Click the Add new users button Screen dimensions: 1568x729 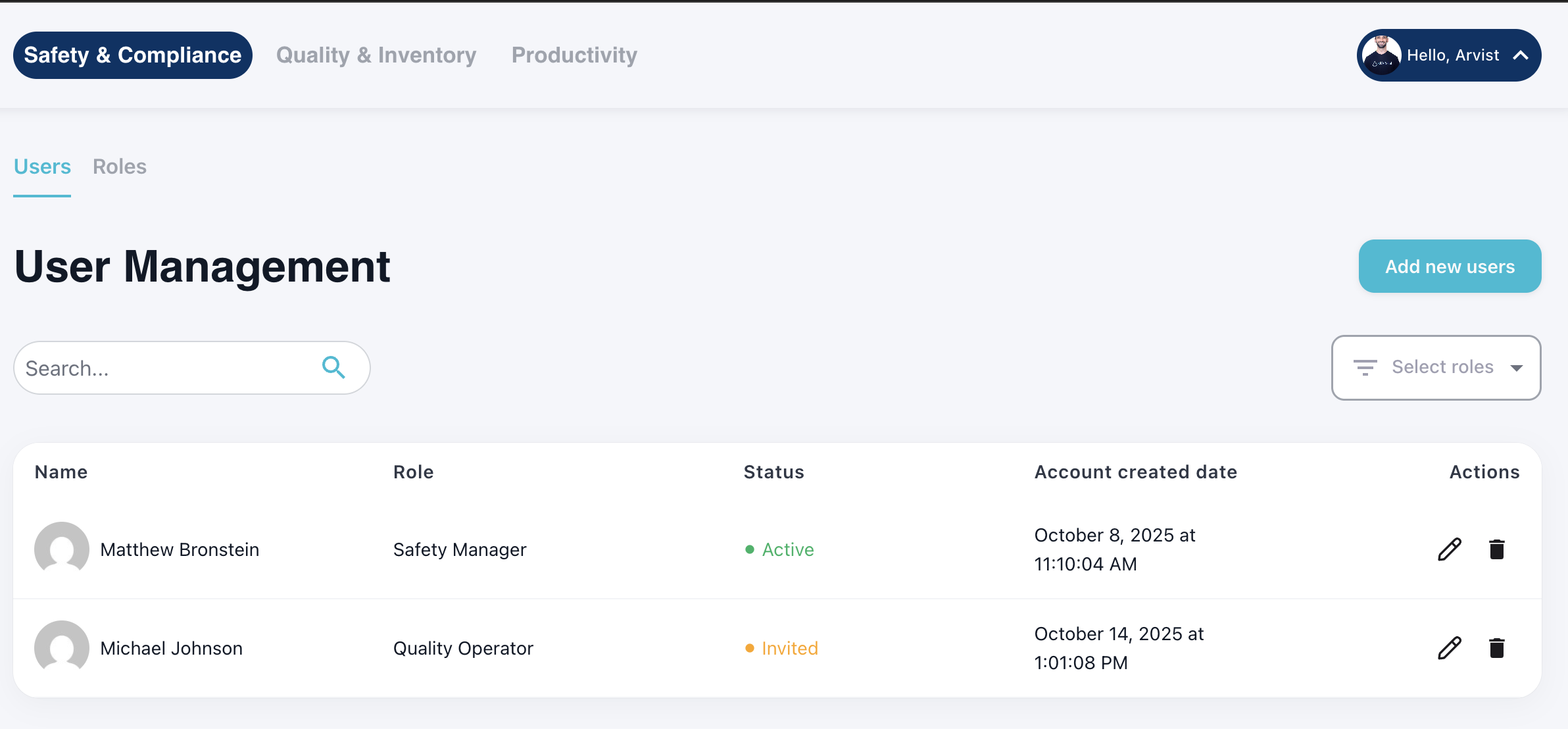pyautogui.click(x=1450, y=266)
